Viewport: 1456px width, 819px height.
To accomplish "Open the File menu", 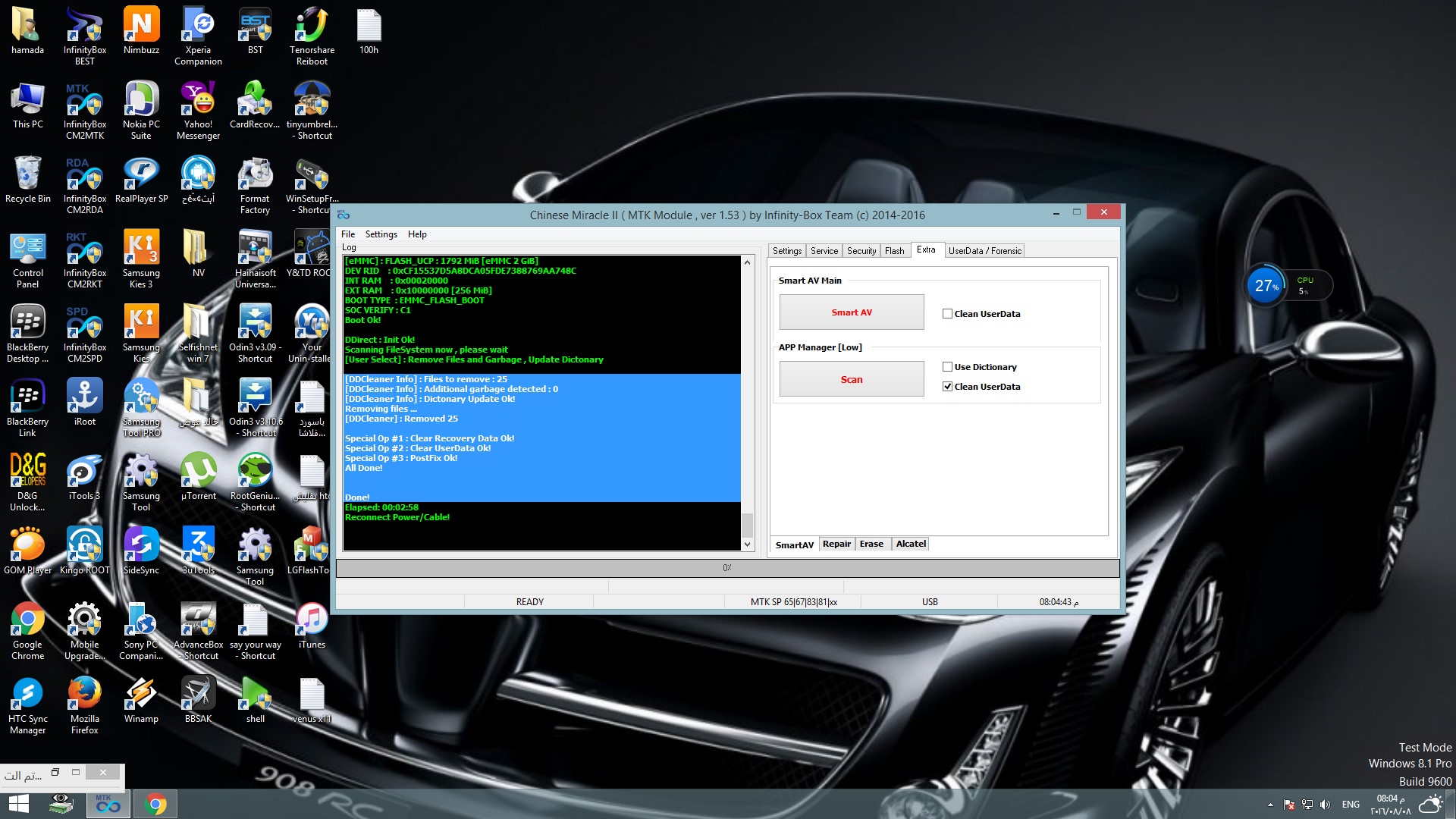I will [x=348, y=234].
